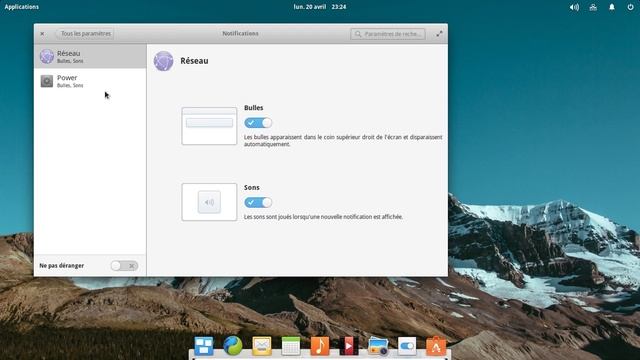
Task: Disable the Sons toggle switch
Action: point(258,202)
